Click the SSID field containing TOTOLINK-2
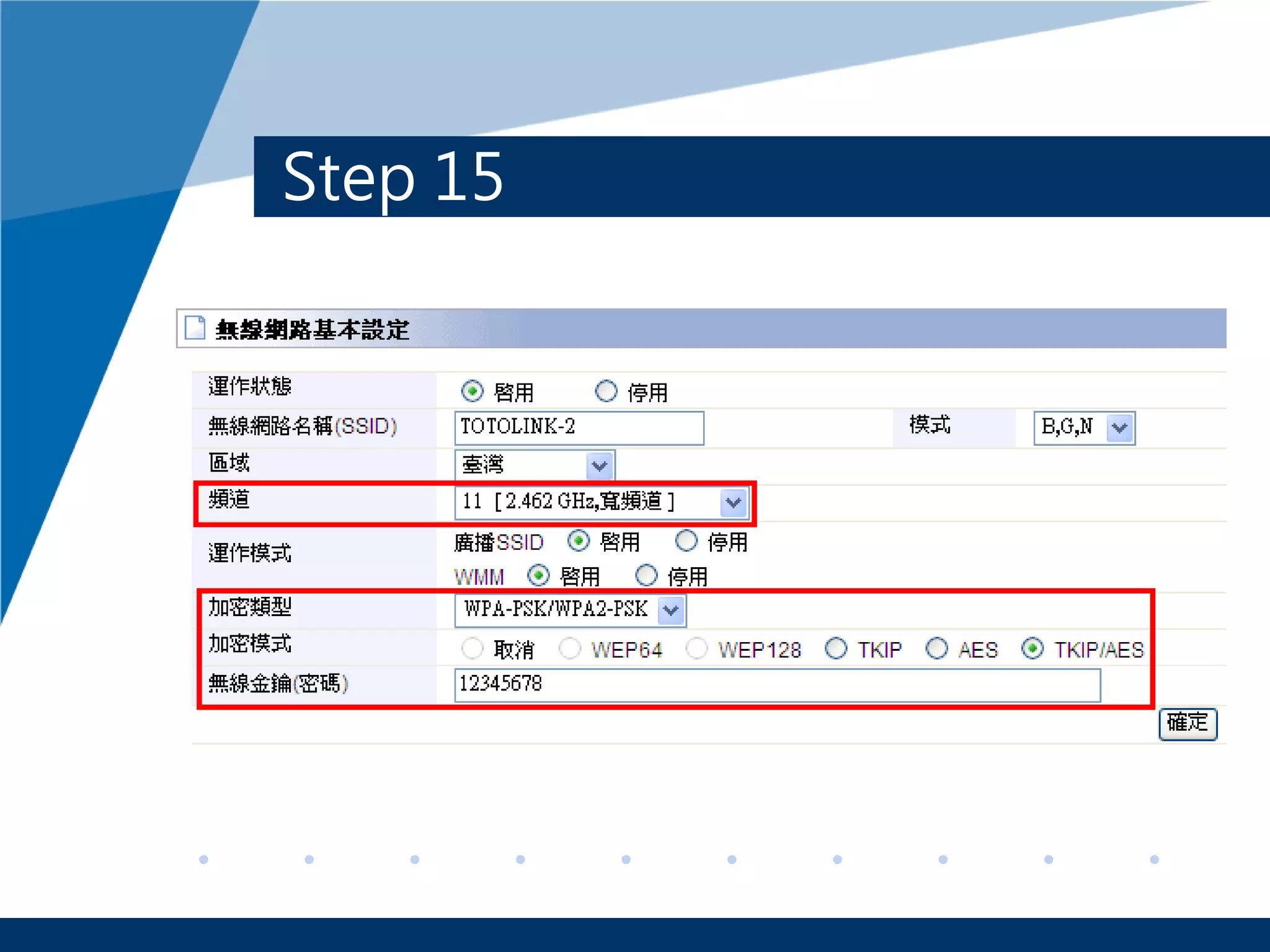The image size is (1270, 952). pyautogui.click(x=579, y=428)
